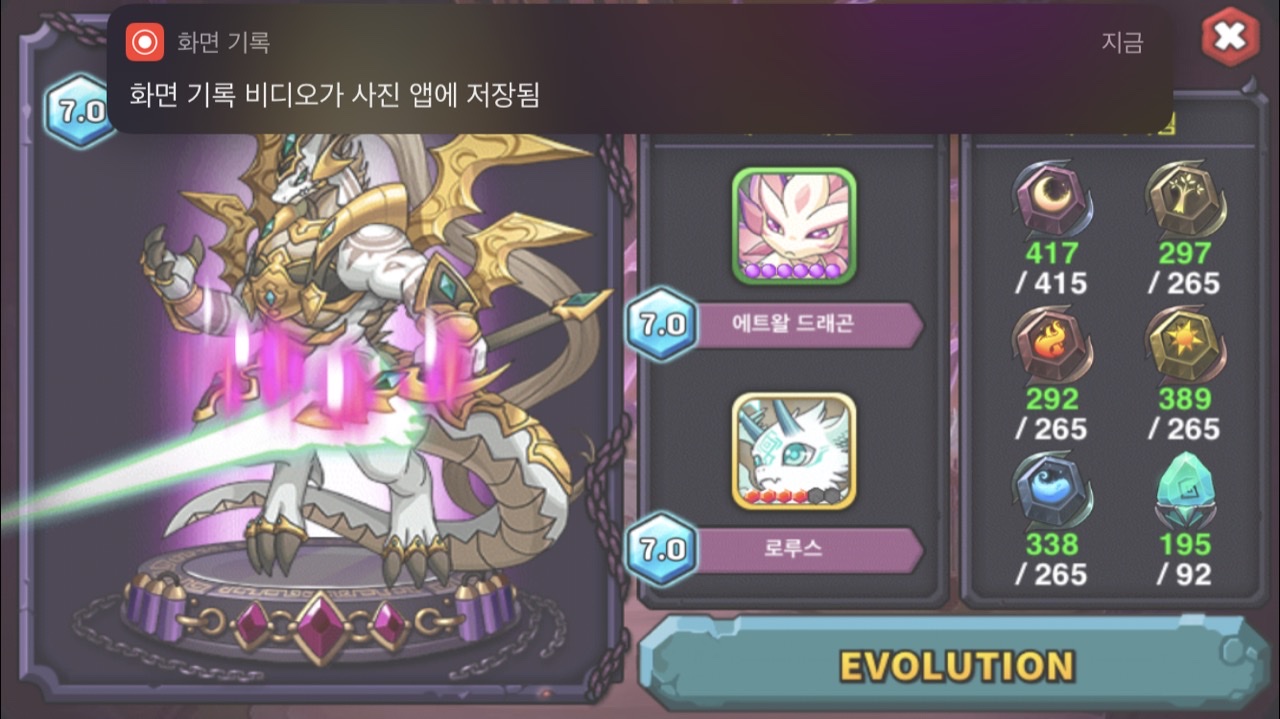
Task: Tap the 195 / 92 crystal count
Action: [1185, 559]
